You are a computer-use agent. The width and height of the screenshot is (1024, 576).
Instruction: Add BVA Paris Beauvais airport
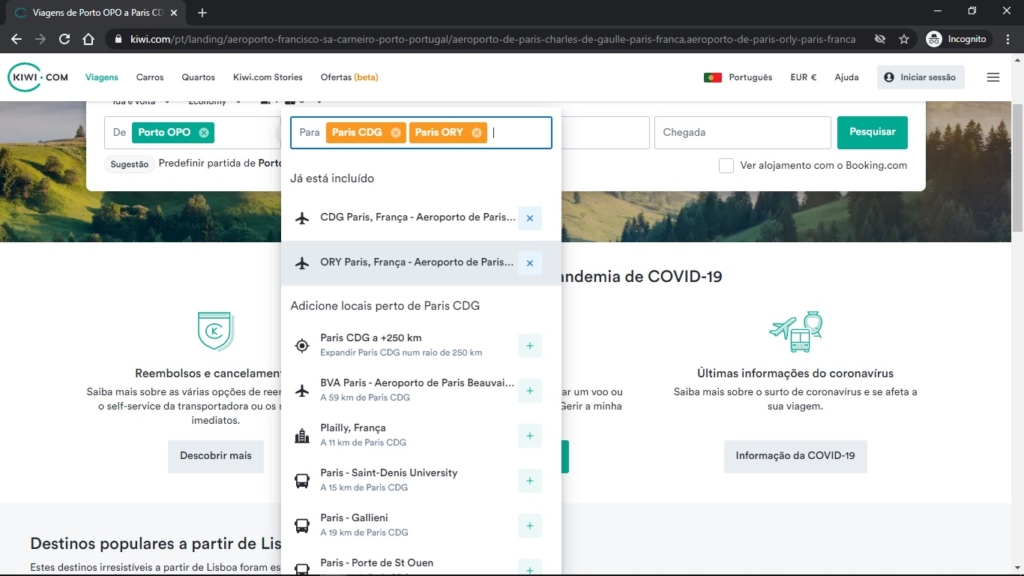(x=530, y=391)
